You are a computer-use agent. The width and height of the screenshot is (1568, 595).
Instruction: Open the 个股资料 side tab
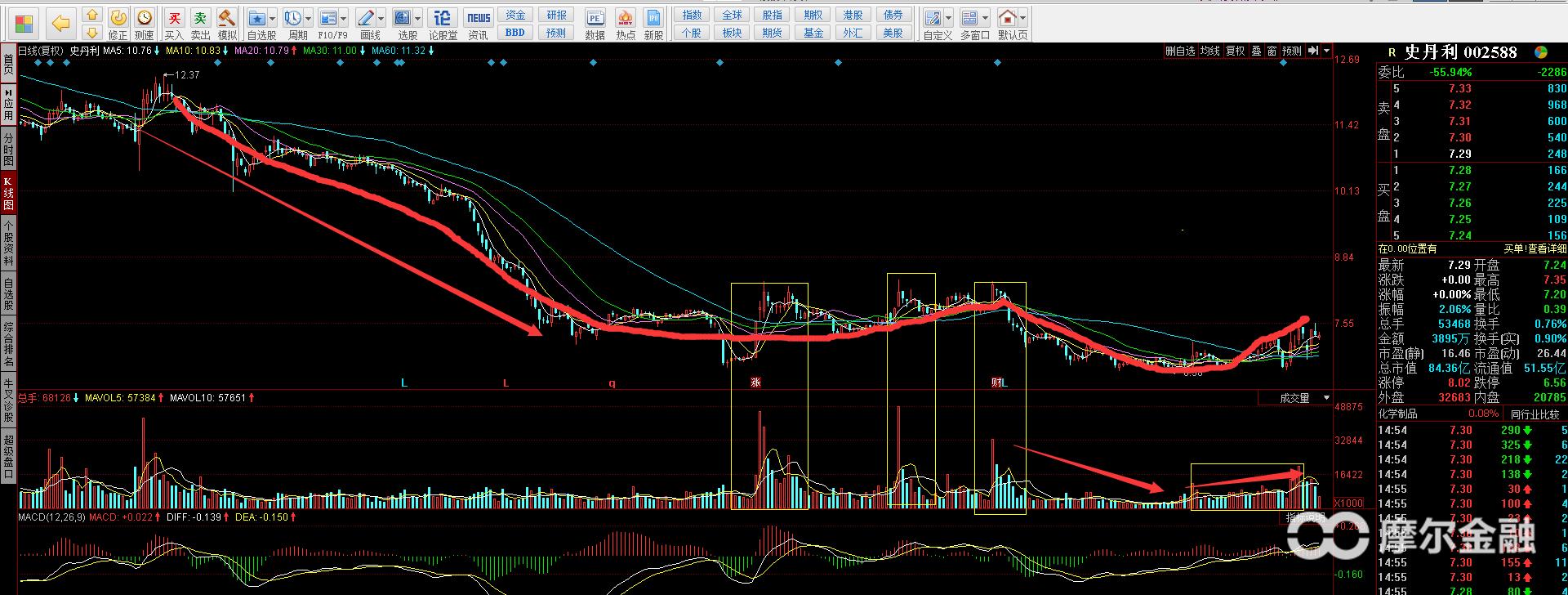(8, 243)
